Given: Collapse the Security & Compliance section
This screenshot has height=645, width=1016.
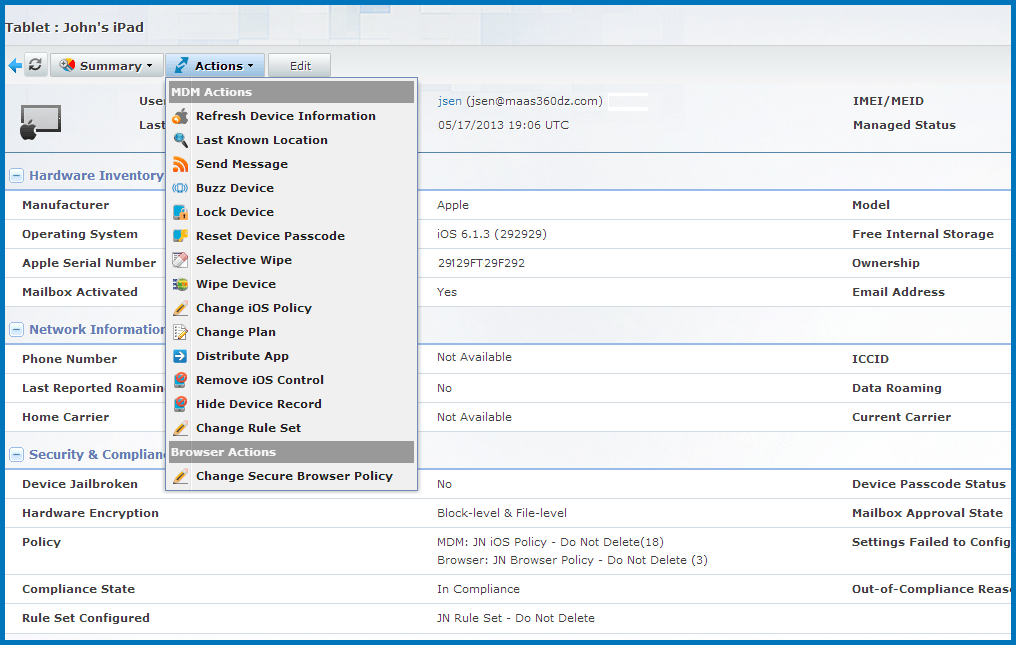Looking at the screenshot, I should coord(17,455).
